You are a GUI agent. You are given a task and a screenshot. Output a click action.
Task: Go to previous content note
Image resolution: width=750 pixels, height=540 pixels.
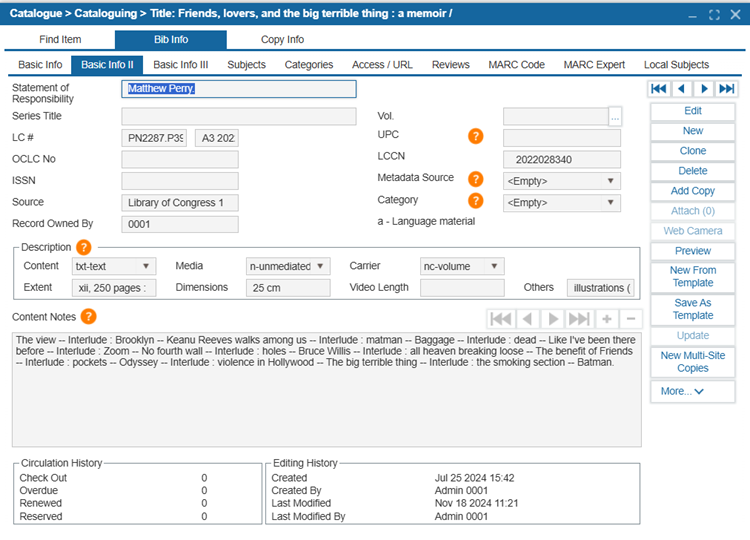(528, 319)
